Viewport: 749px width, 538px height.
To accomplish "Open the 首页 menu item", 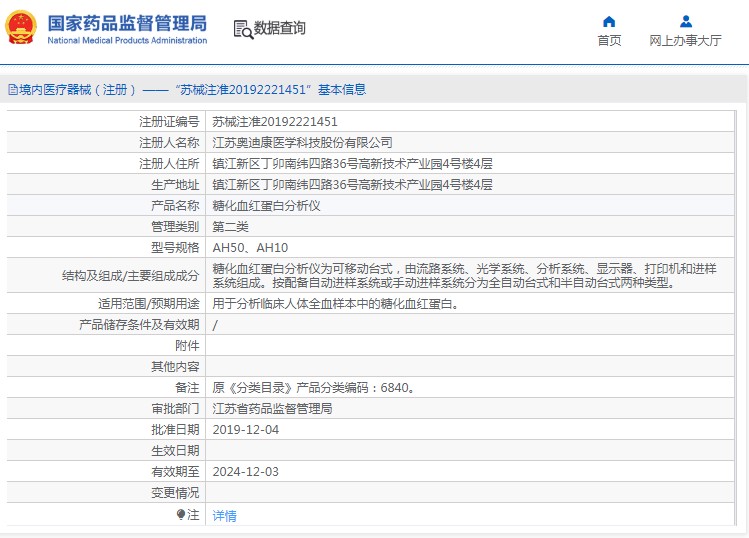I will pyautogui.click(x=609, y=41).
